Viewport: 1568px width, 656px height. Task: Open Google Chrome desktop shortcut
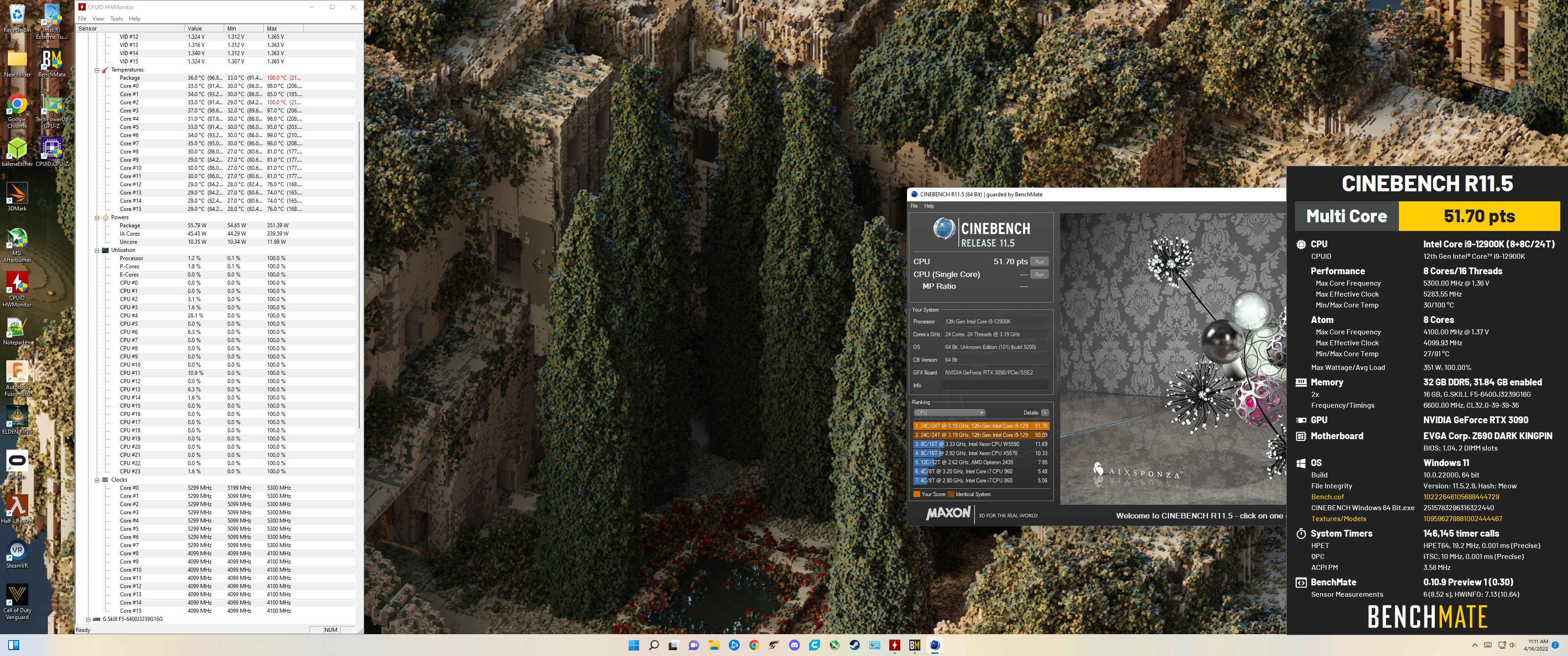(17, 111)
